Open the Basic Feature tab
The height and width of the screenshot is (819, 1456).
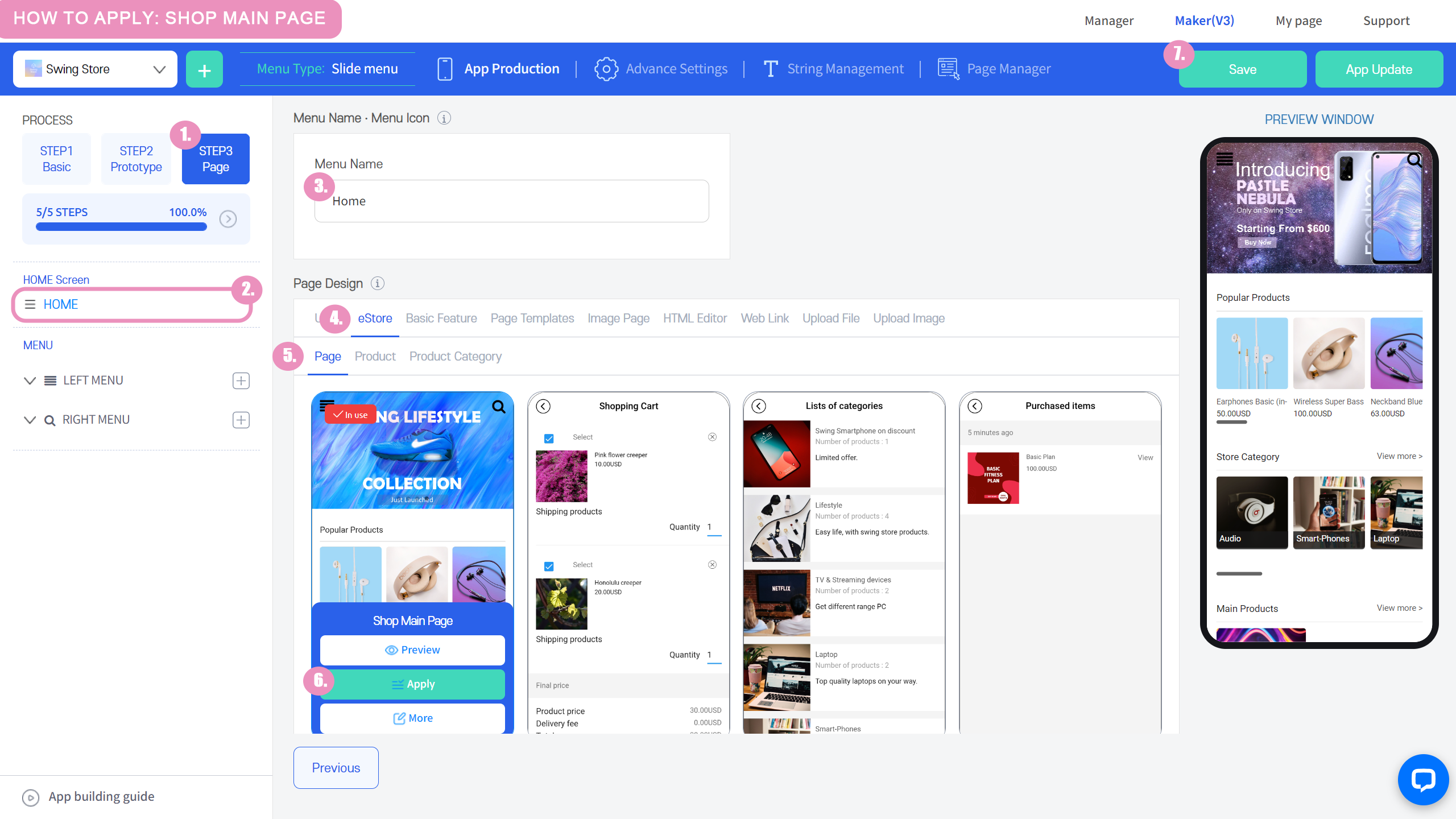tap(441, 318)
